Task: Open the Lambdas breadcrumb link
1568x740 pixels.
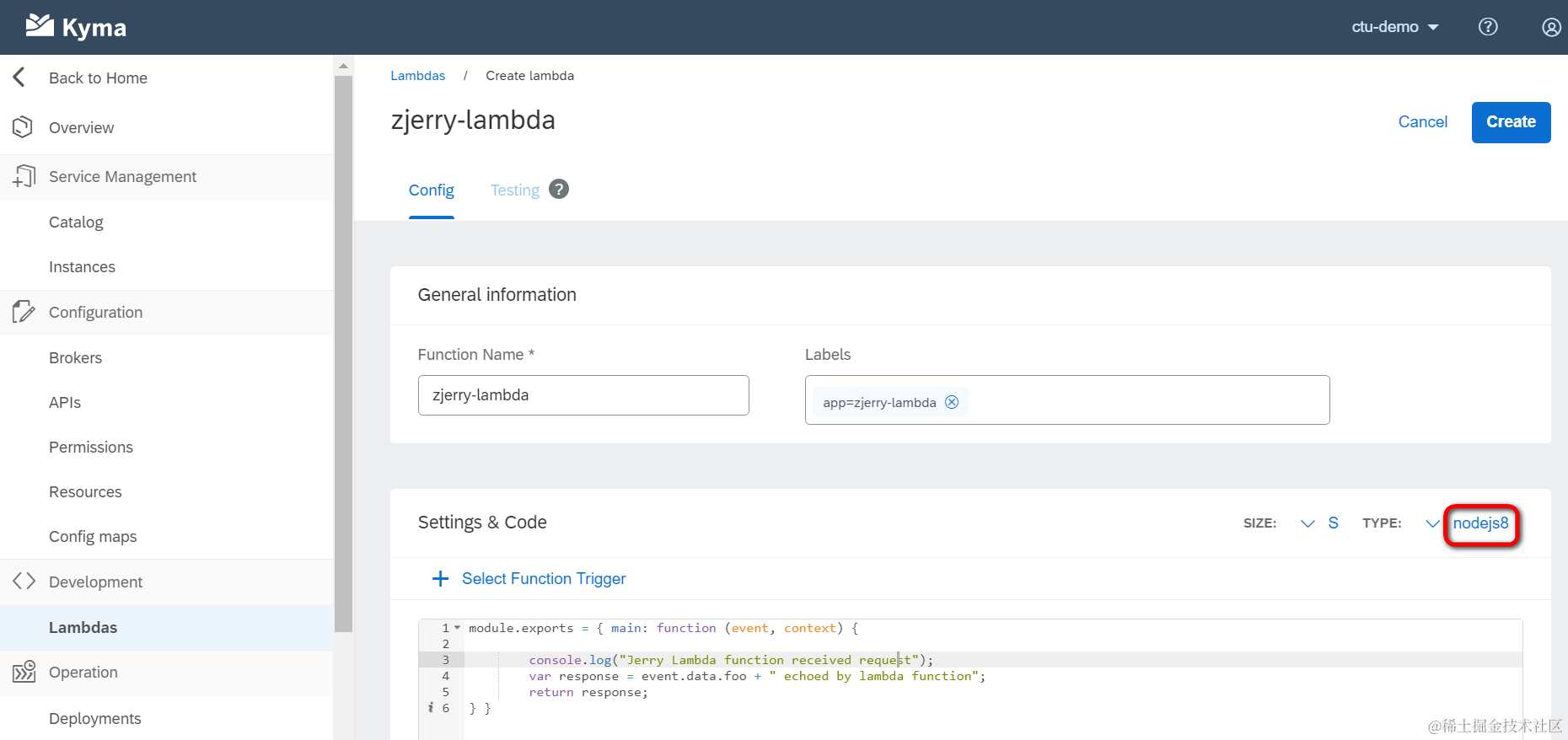Action: 417,76
